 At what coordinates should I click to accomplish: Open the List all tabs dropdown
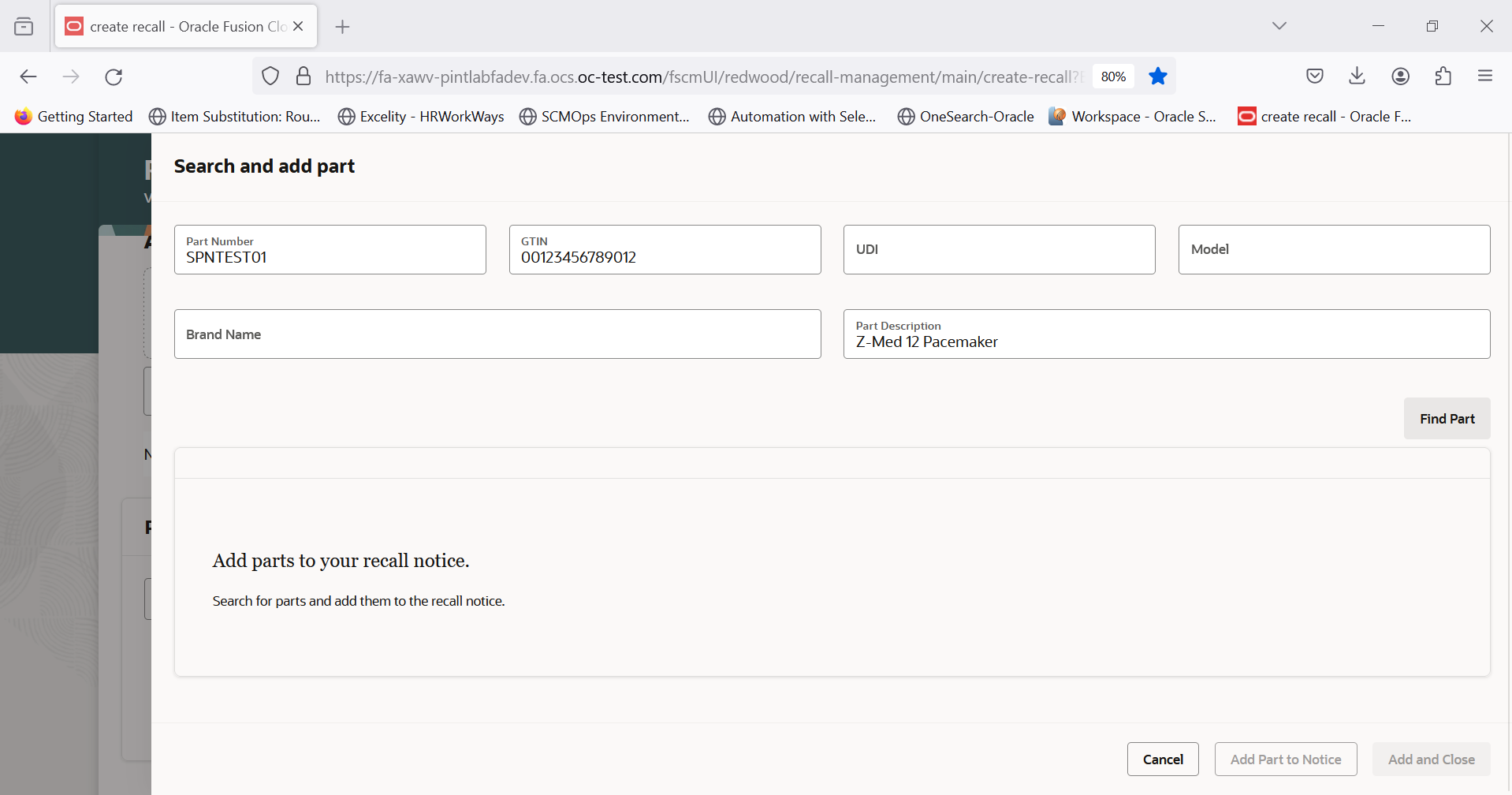pyautogui.click(x=1279, y=26)
